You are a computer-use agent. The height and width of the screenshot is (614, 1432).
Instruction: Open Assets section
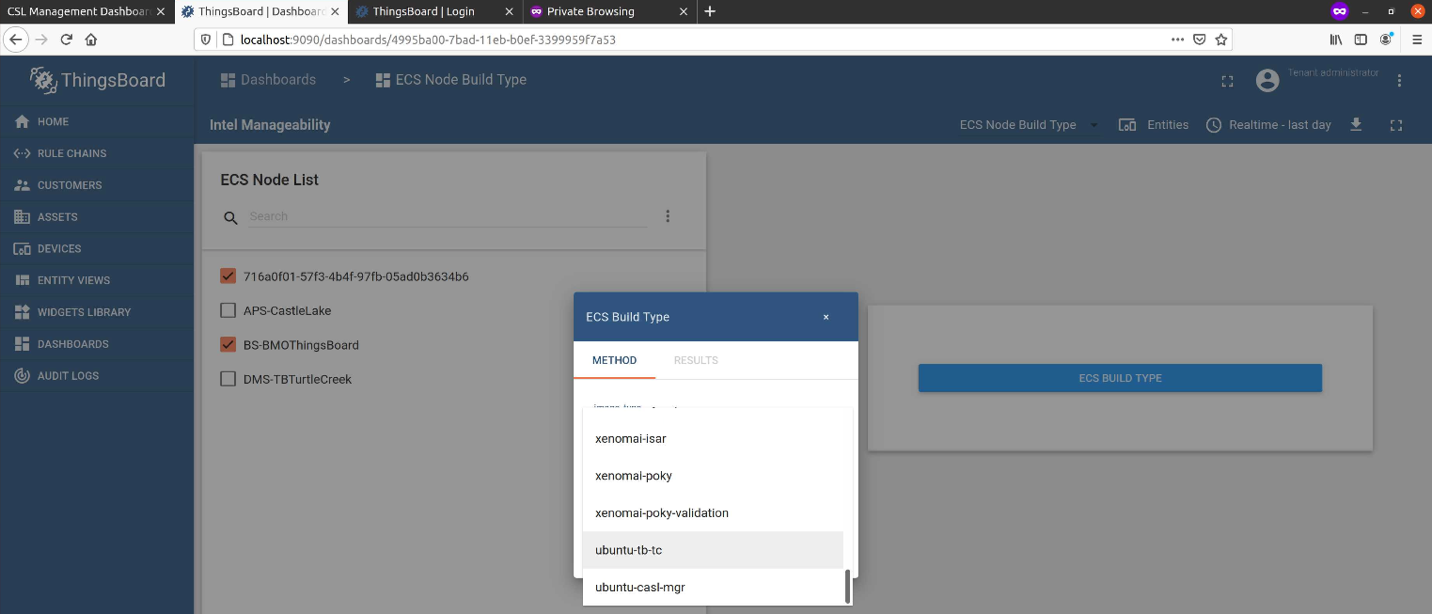click(96, 217)
